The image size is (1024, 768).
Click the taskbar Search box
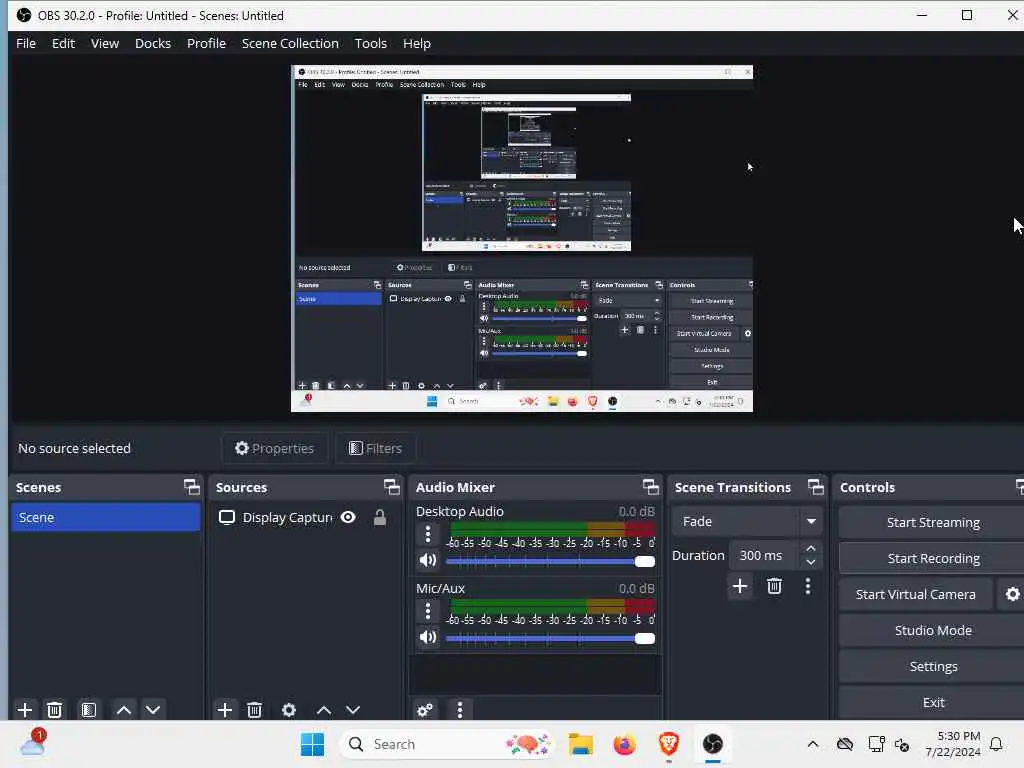tap(447, 744)
